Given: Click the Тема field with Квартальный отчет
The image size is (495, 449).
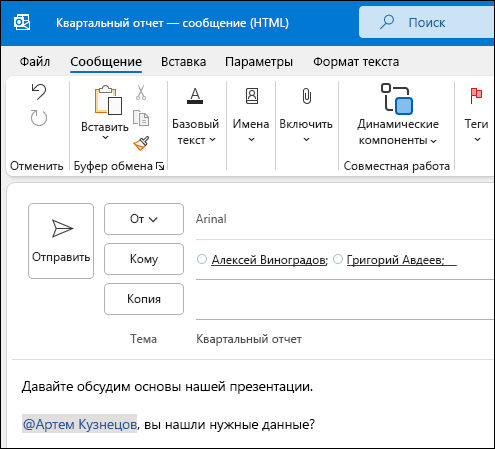Looking at the screenshot, I should [344, 339].
